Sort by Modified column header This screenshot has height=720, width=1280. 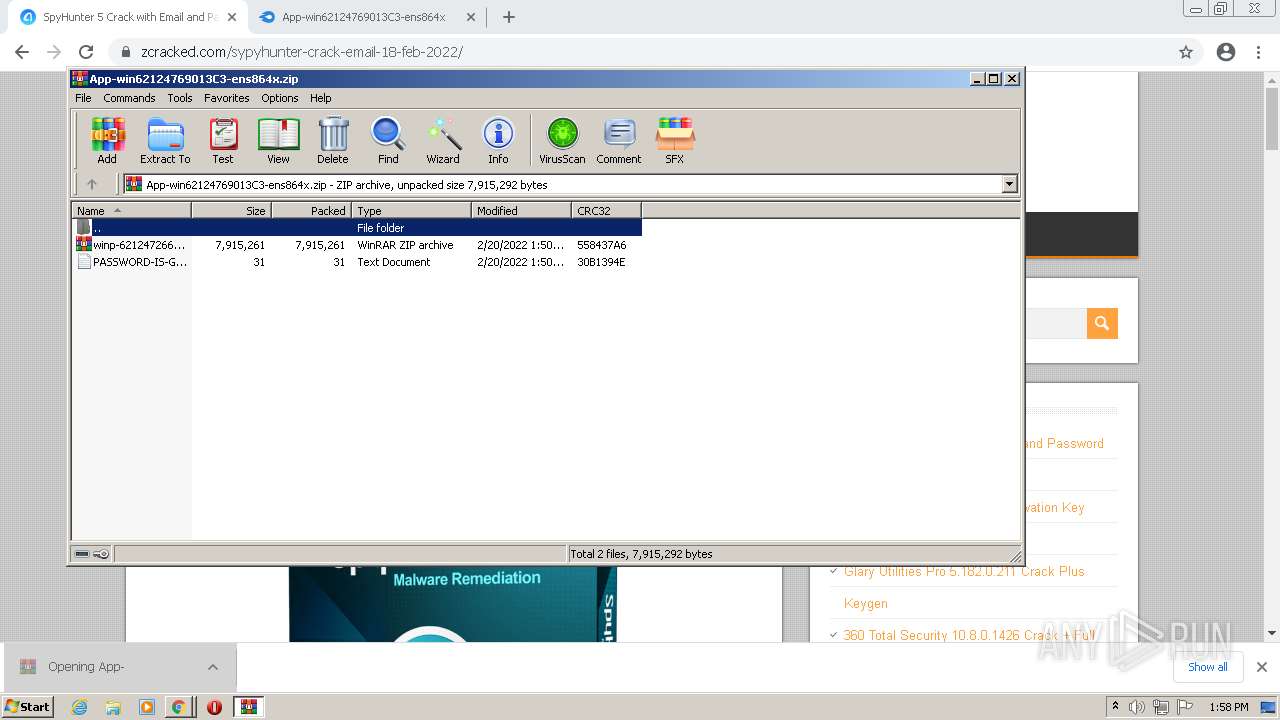tap(522, 210)
